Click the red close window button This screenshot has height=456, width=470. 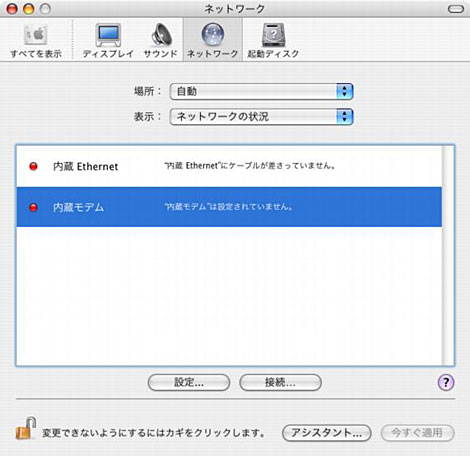click(x=12, y=9)
